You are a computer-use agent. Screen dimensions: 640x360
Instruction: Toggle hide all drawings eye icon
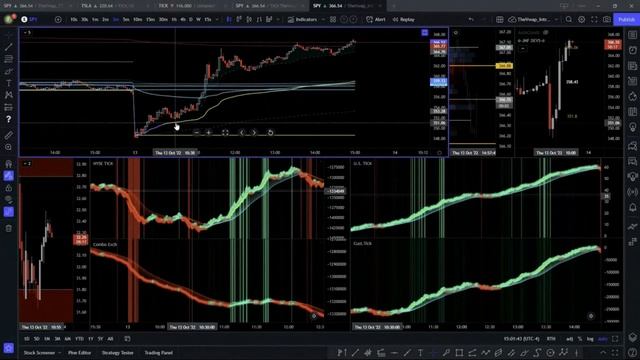click(x=9, y=200)
